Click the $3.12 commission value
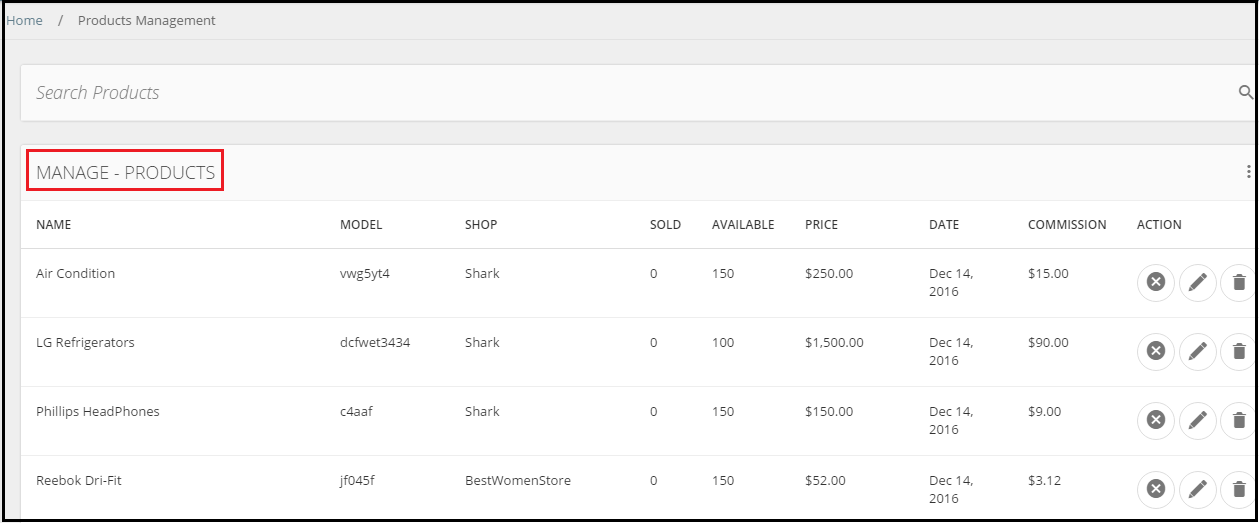1259x523 pixels. (1044, 481)
